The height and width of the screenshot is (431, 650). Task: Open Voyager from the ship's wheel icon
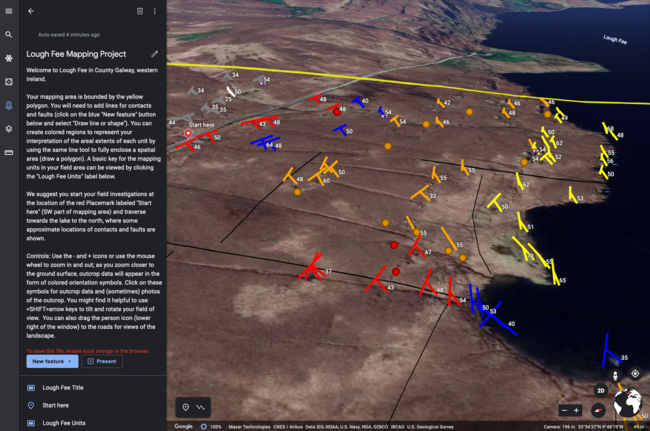point(8,58)
